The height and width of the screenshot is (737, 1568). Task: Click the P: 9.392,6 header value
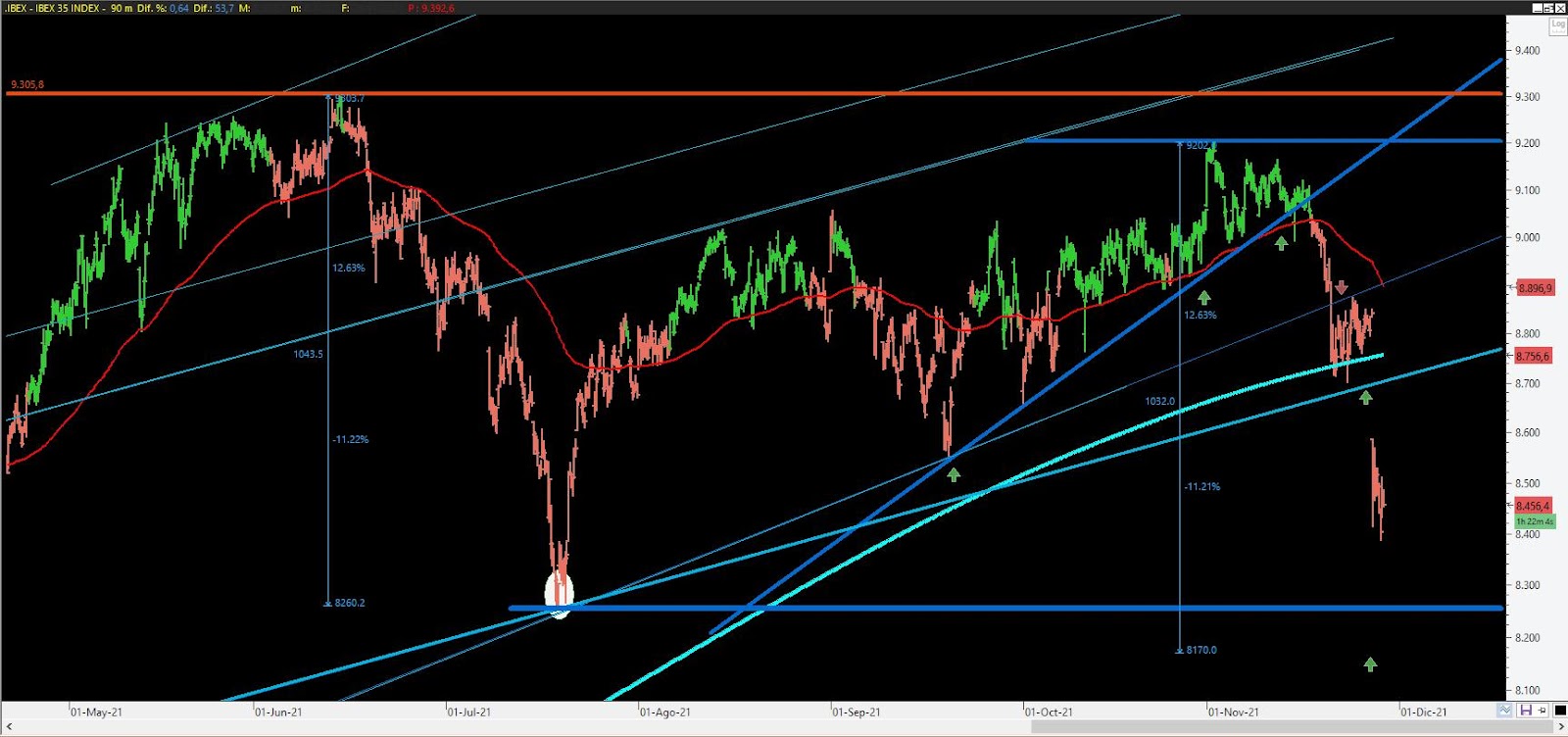click(x=431, y=8)
